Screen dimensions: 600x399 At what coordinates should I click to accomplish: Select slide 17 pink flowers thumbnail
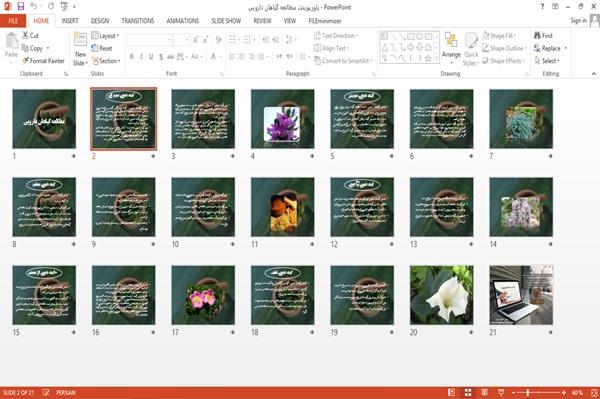203,295
